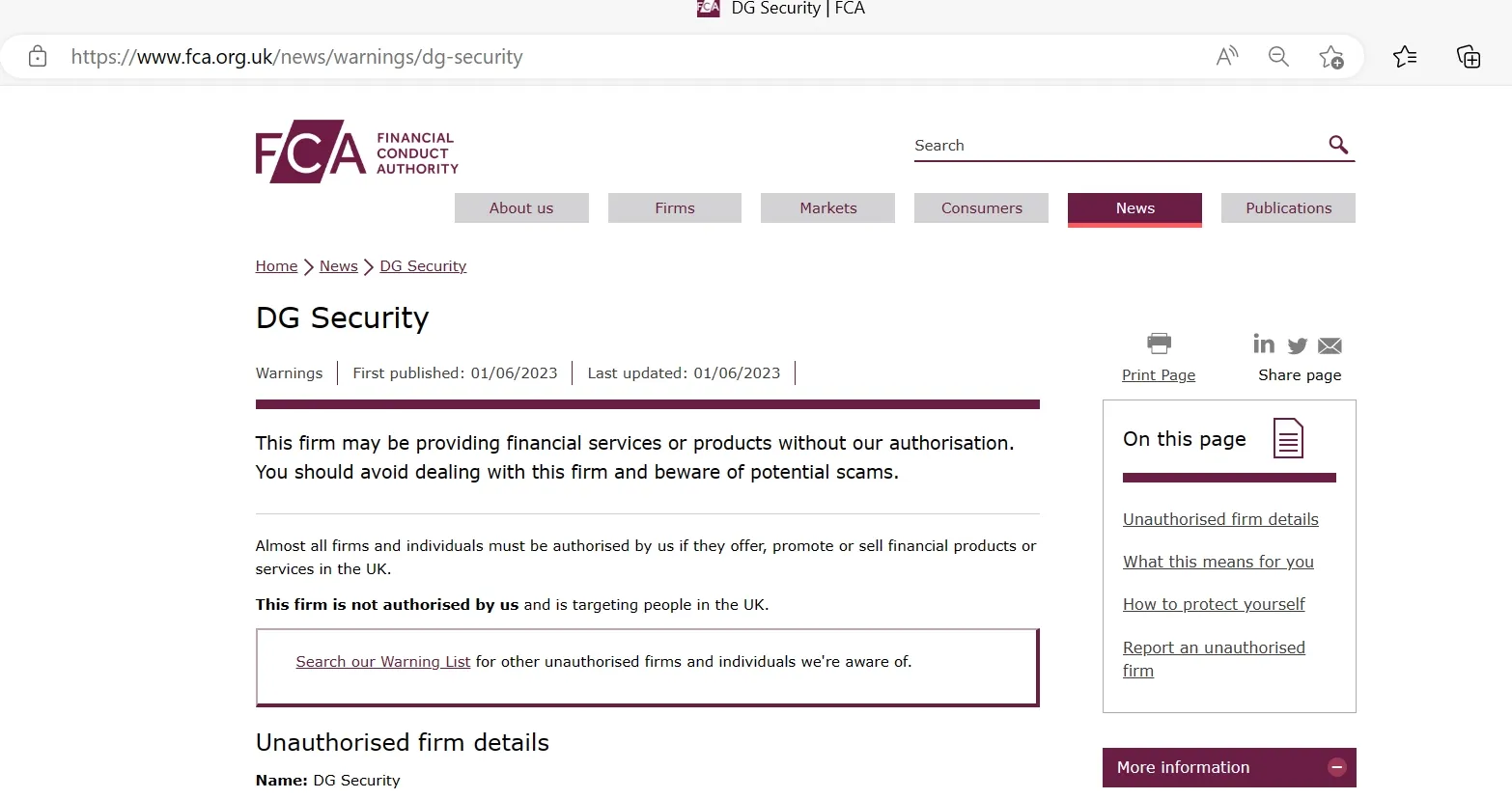Click the search magnifier icon
Screen dimensions: 1512x799
point(1338,145)
